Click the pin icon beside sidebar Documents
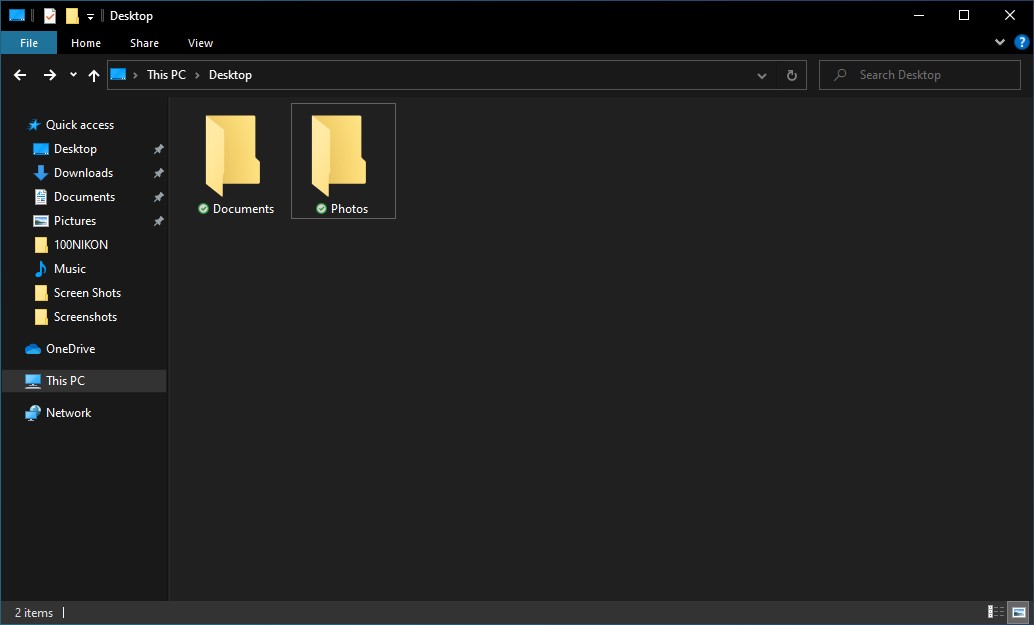 click(158, 197)
